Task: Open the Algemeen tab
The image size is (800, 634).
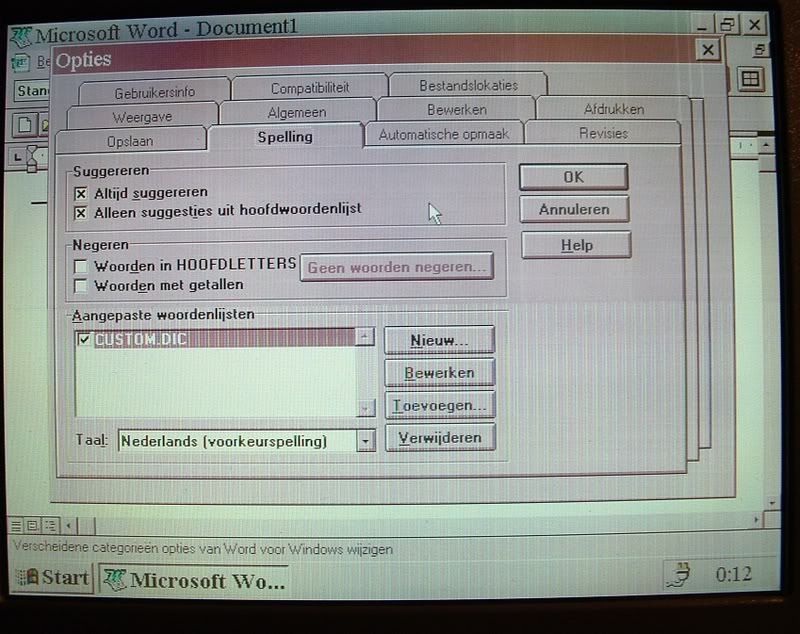Action: point(297,112)
